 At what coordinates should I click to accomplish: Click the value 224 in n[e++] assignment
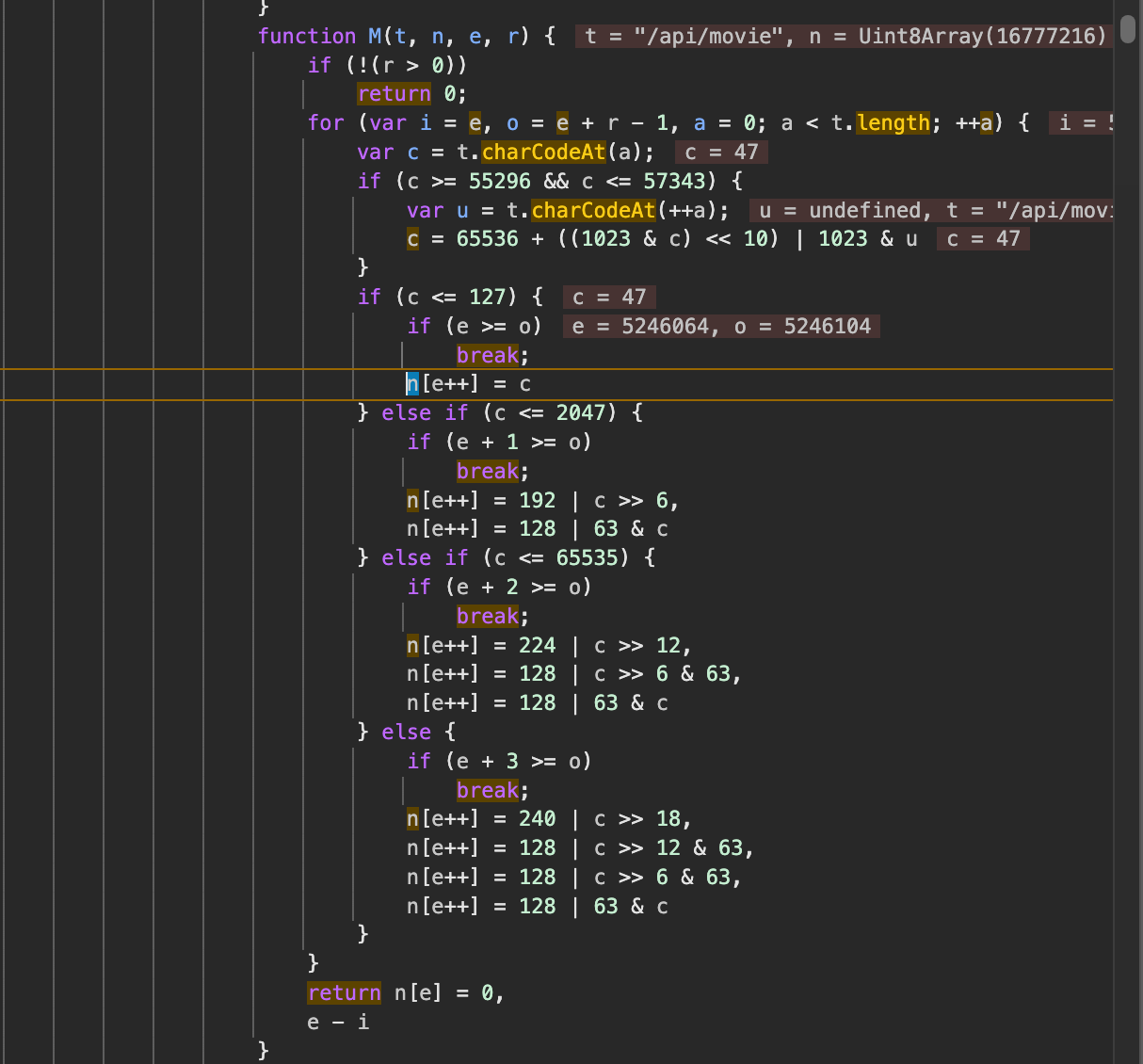point(537,645)
